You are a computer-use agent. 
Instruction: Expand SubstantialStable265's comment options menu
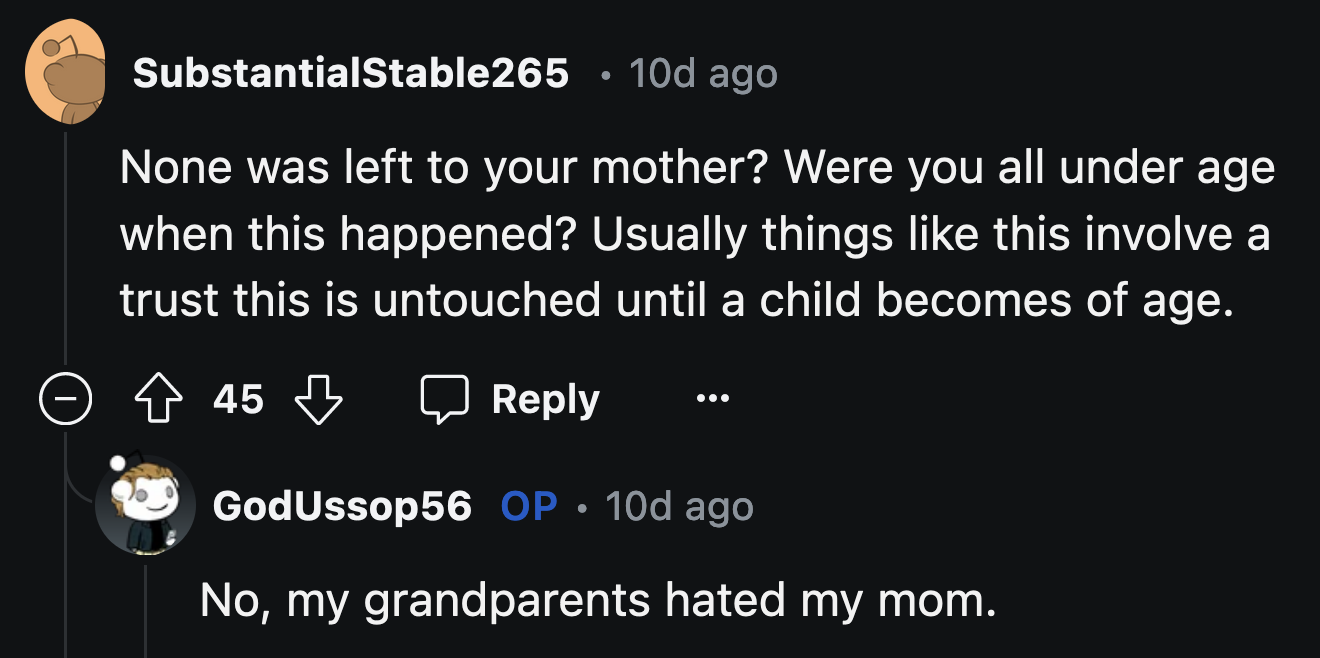[x=713, y=399]
